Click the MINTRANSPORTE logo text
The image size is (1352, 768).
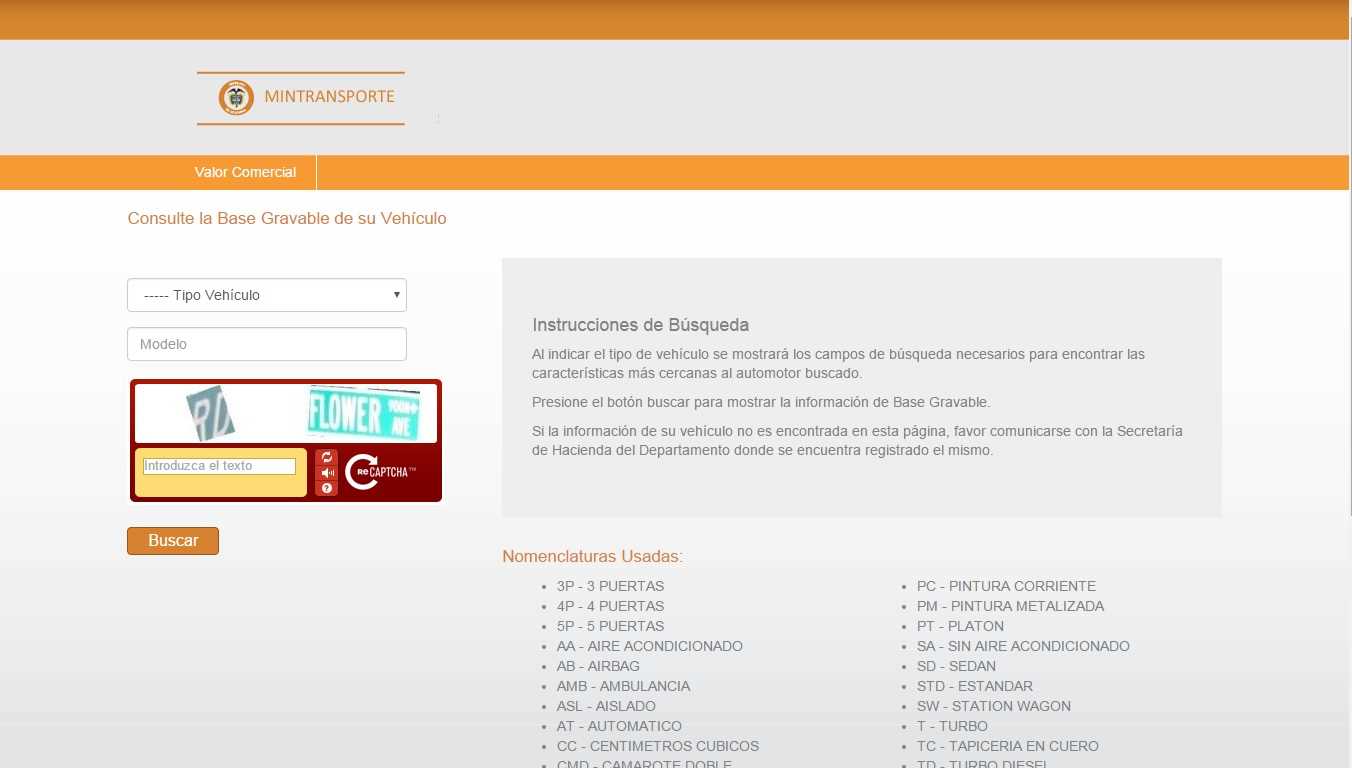click(x=329, y=97)
